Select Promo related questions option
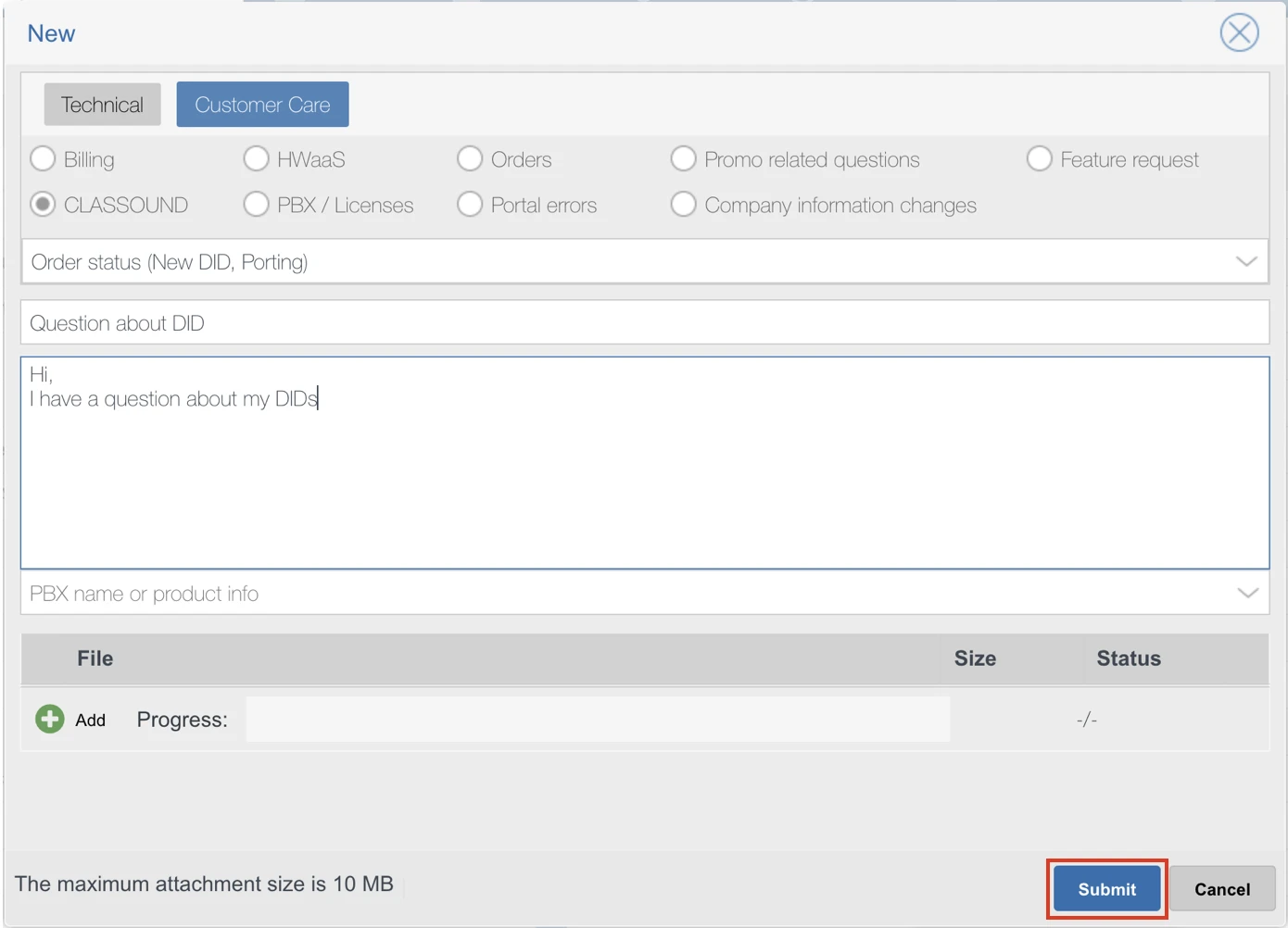This screenshot has width=1288, height=928. (x=684, y=159)
